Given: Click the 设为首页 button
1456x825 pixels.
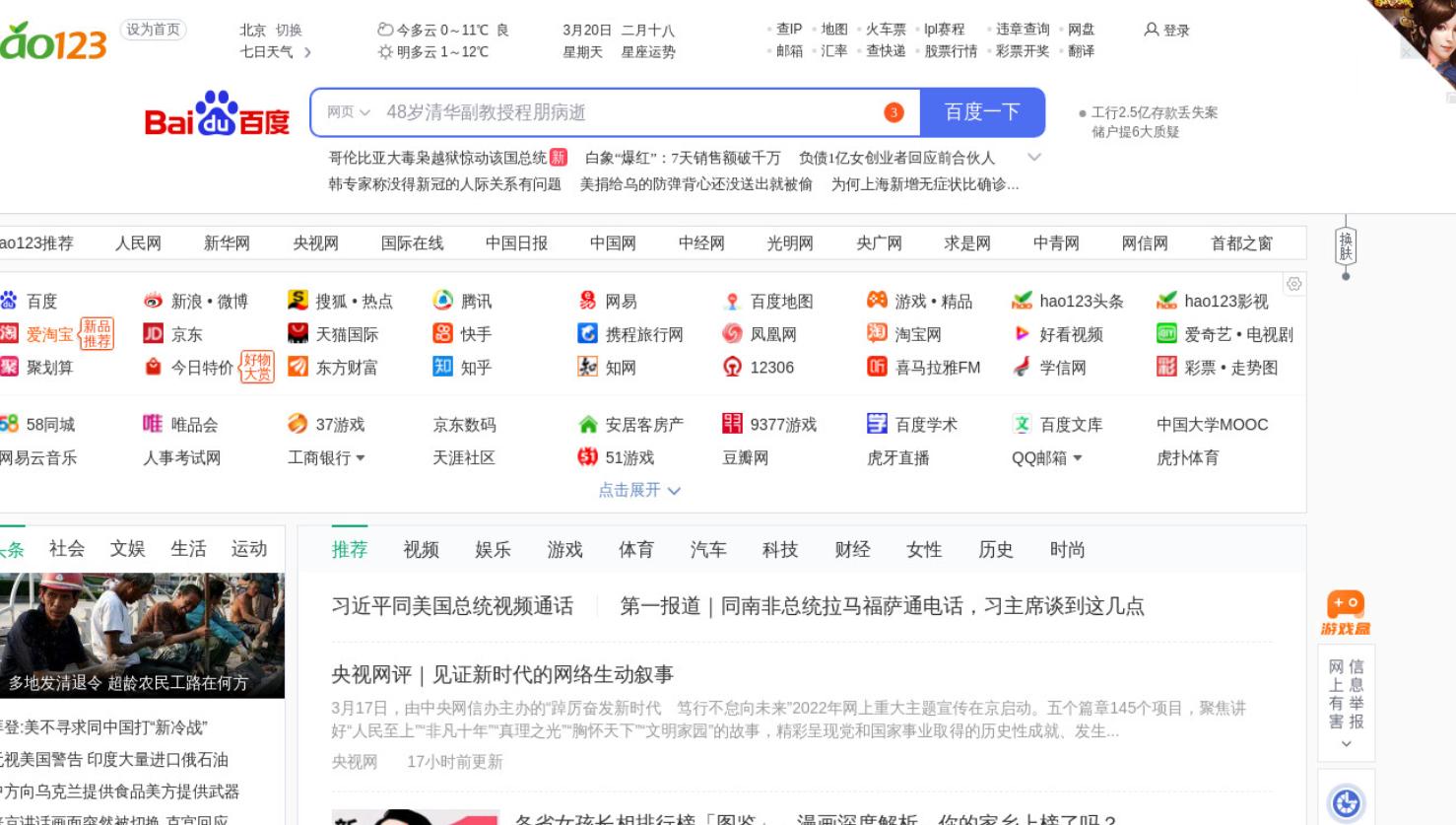Looking at the screenshot, I should [x=153, y=30].
